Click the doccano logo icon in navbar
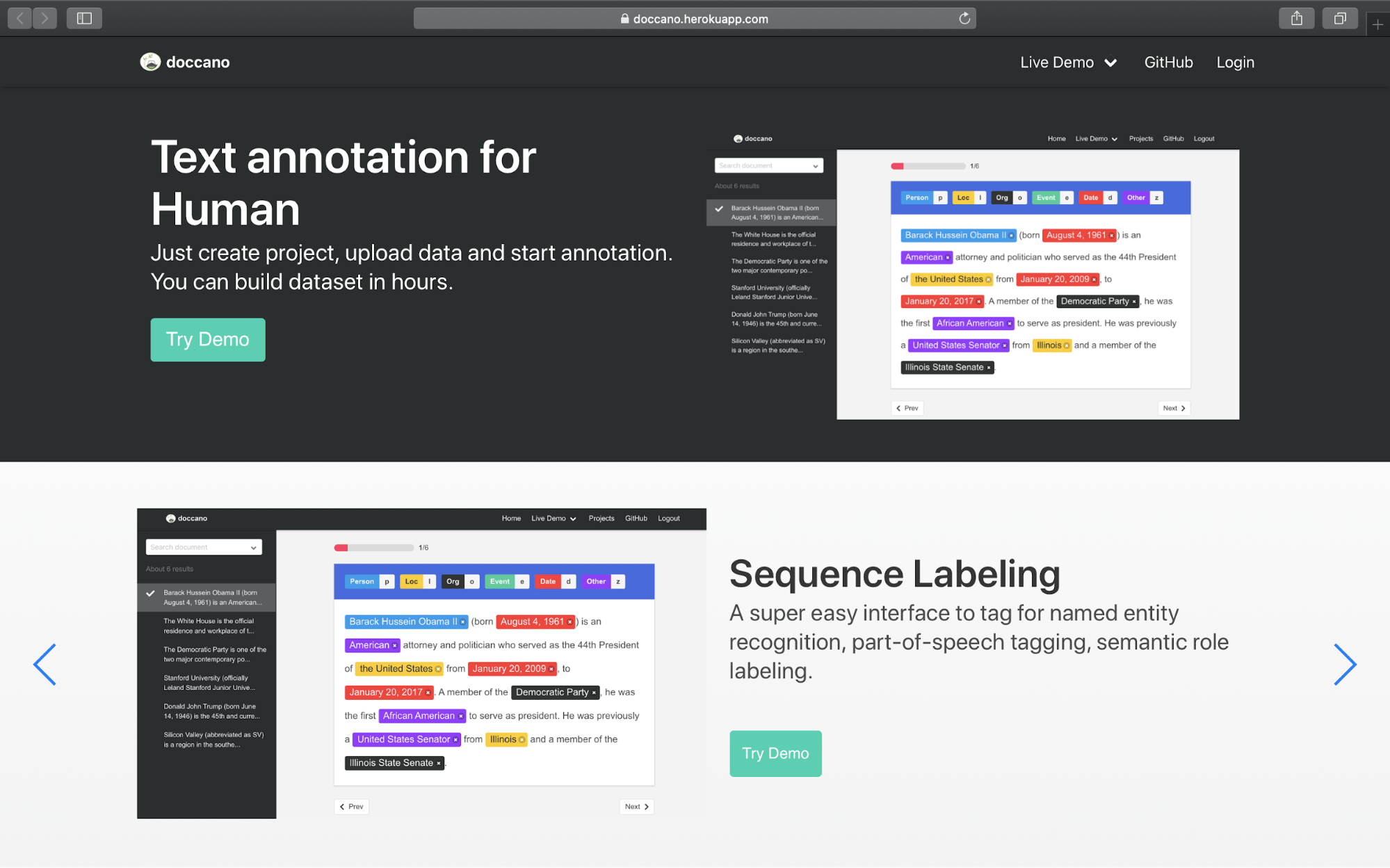1390x868 pixels. click(x=150, y=62)
